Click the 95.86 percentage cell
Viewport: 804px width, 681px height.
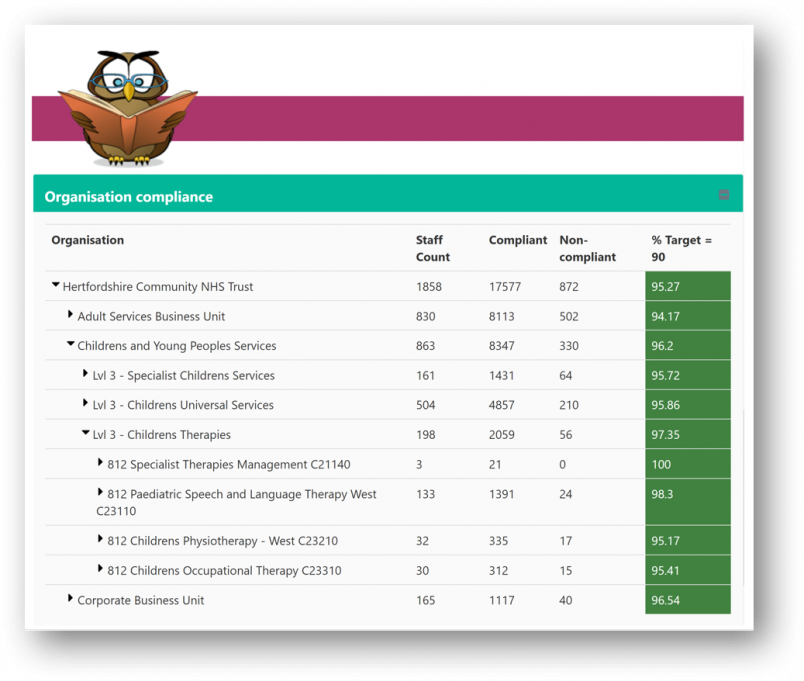coord(688,405)
